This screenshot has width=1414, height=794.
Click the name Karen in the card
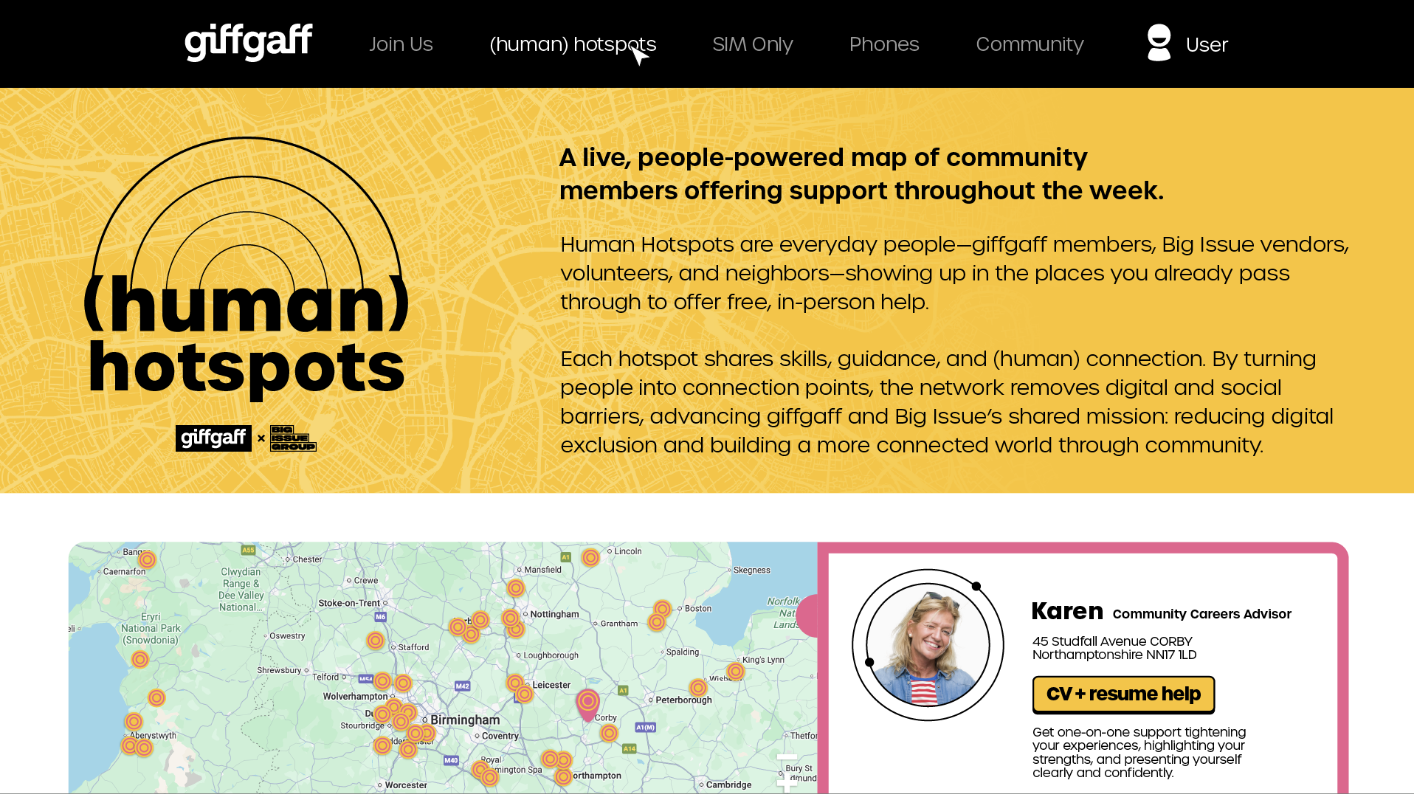(1067, 611)
